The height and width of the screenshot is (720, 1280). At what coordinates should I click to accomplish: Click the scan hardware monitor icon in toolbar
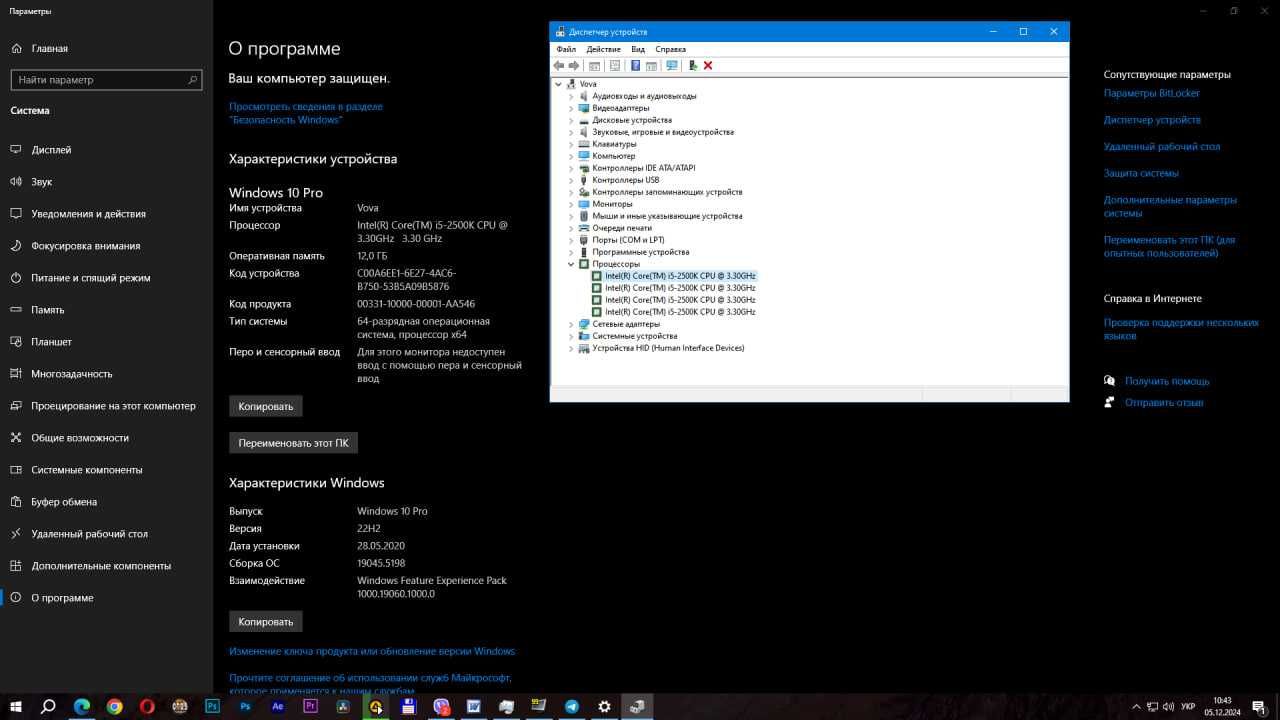[671, 65]
